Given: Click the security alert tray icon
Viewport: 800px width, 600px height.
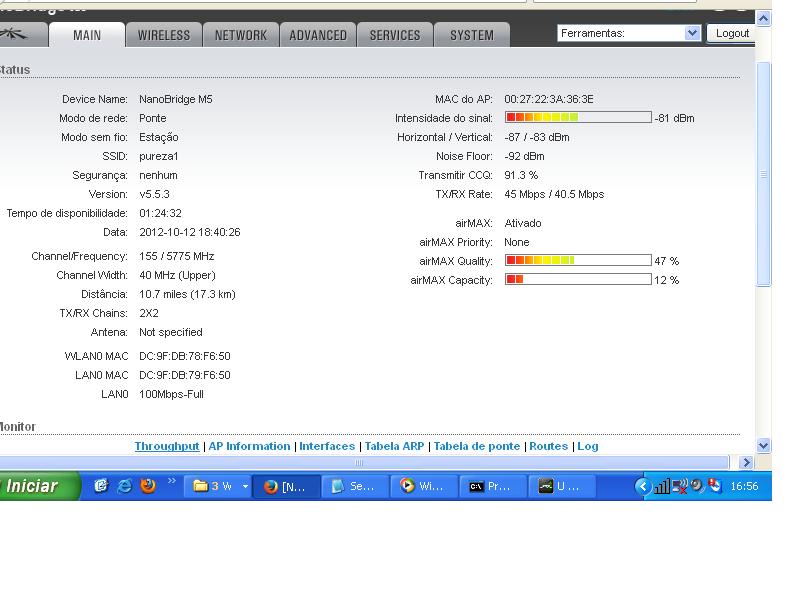Looking at the screenshot, I should pyautogui.click(x=715, y=486).
